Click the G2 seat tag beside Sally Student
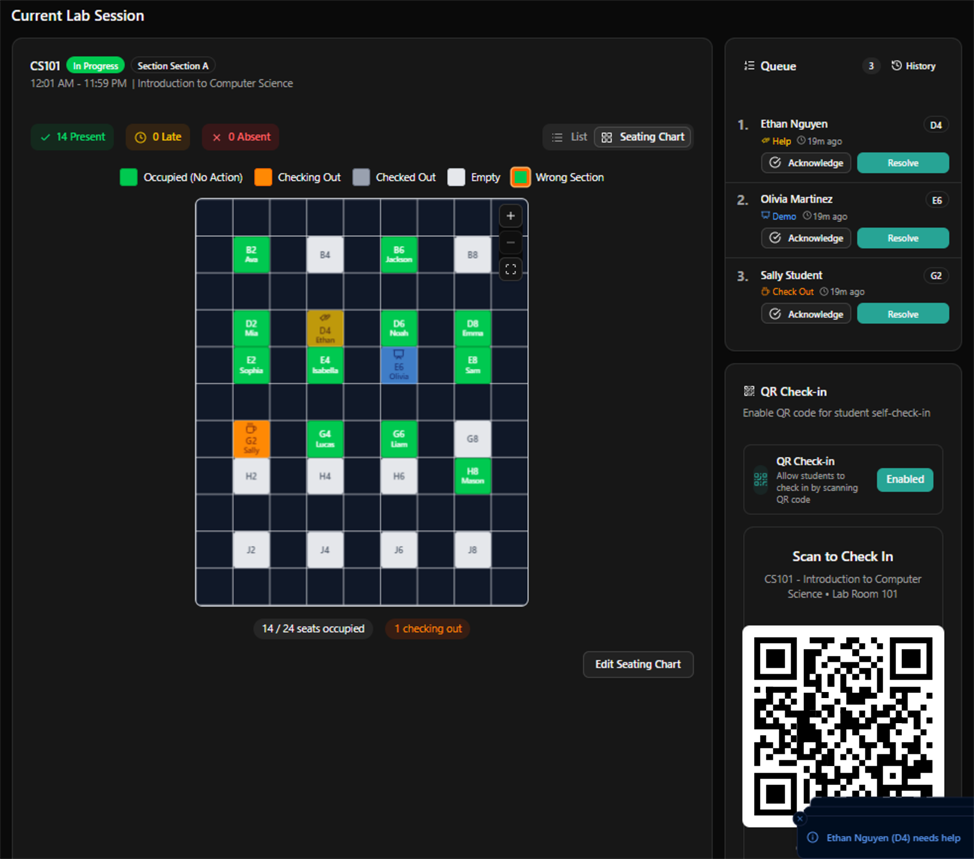Screen dimensions: 974x859 click(936, 276)
